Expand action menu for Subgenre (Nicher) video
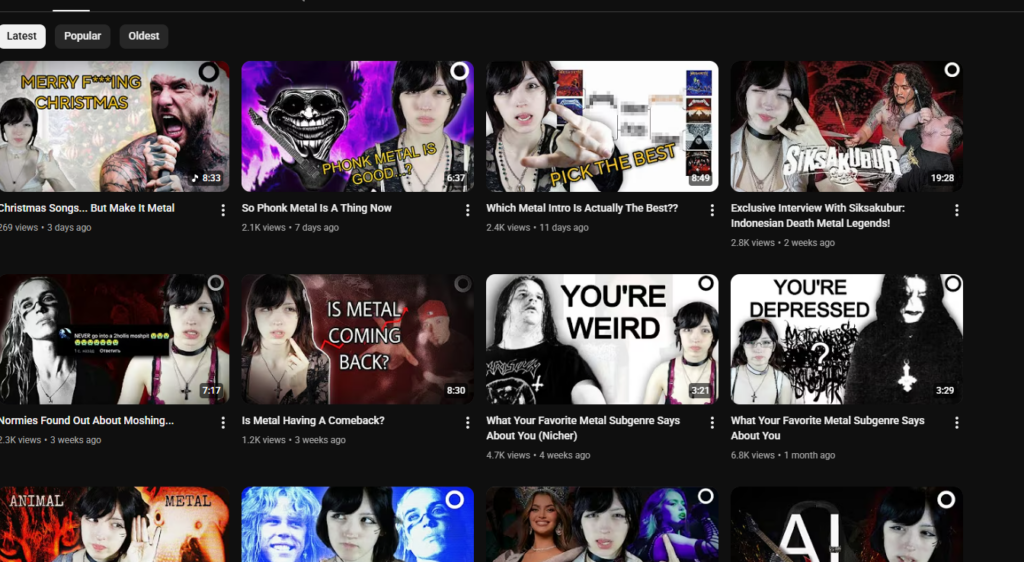The image size is (1024, 562). [712, 422]
